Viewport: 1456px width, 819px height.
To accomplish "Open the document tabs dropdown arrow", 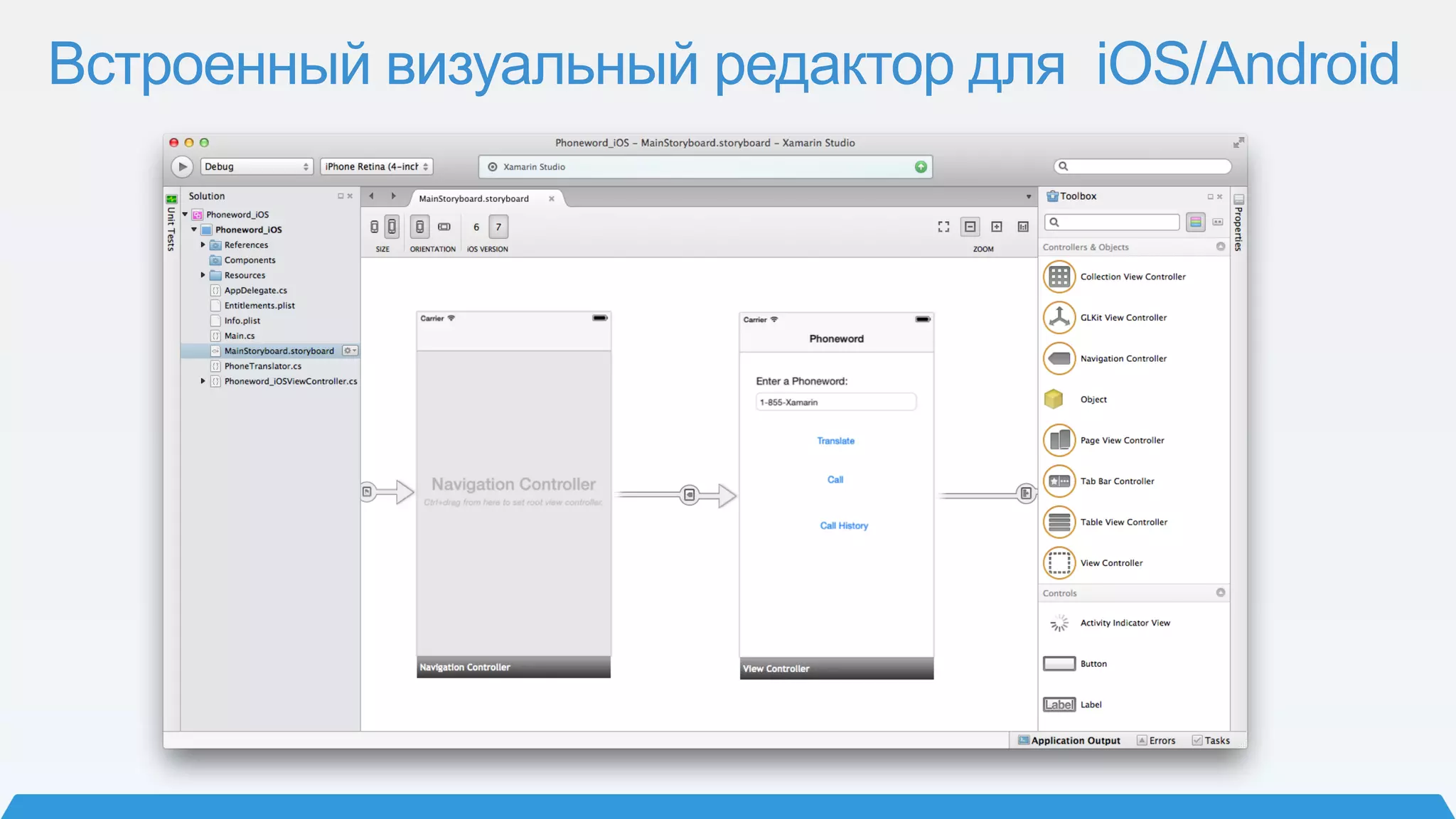I will [1028, 197].
